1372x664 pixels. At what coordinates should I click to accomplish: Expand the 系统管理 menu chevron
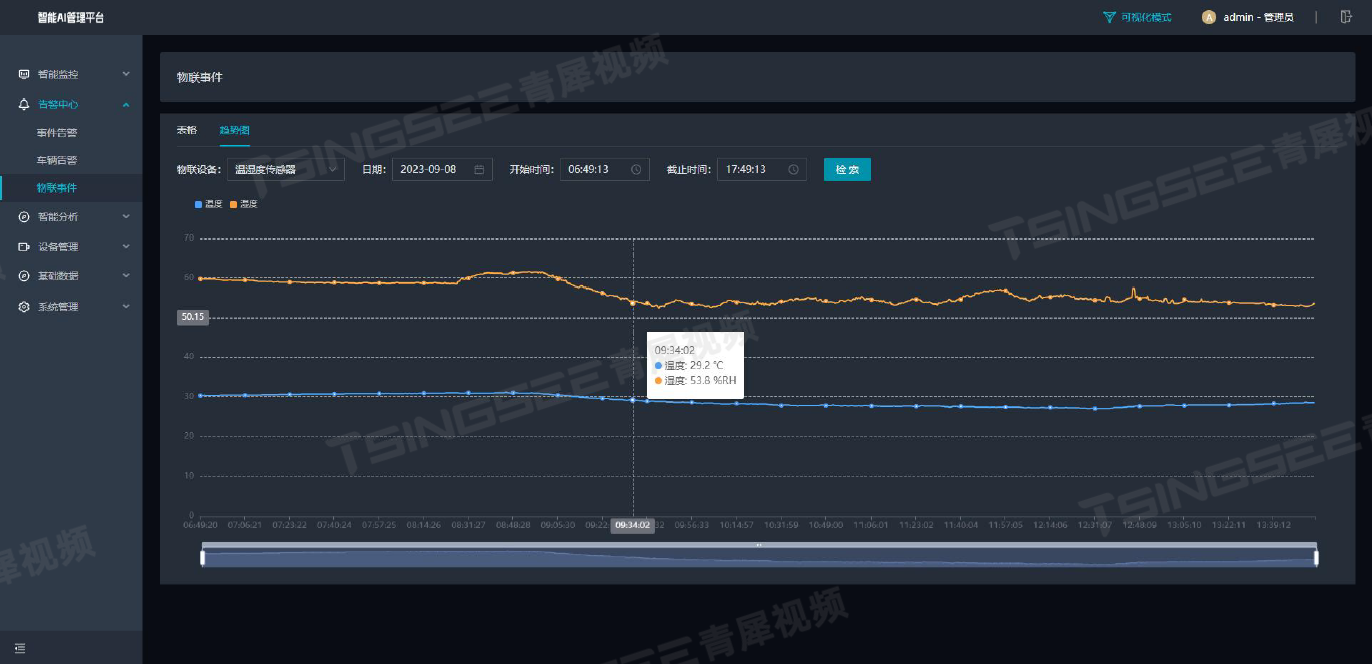point(126,307)
